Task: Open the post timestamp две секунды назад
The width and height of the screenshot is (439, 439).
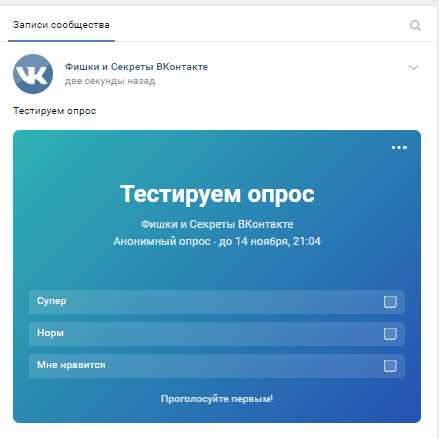Action: pyautogui.click(x=110, y=81)
